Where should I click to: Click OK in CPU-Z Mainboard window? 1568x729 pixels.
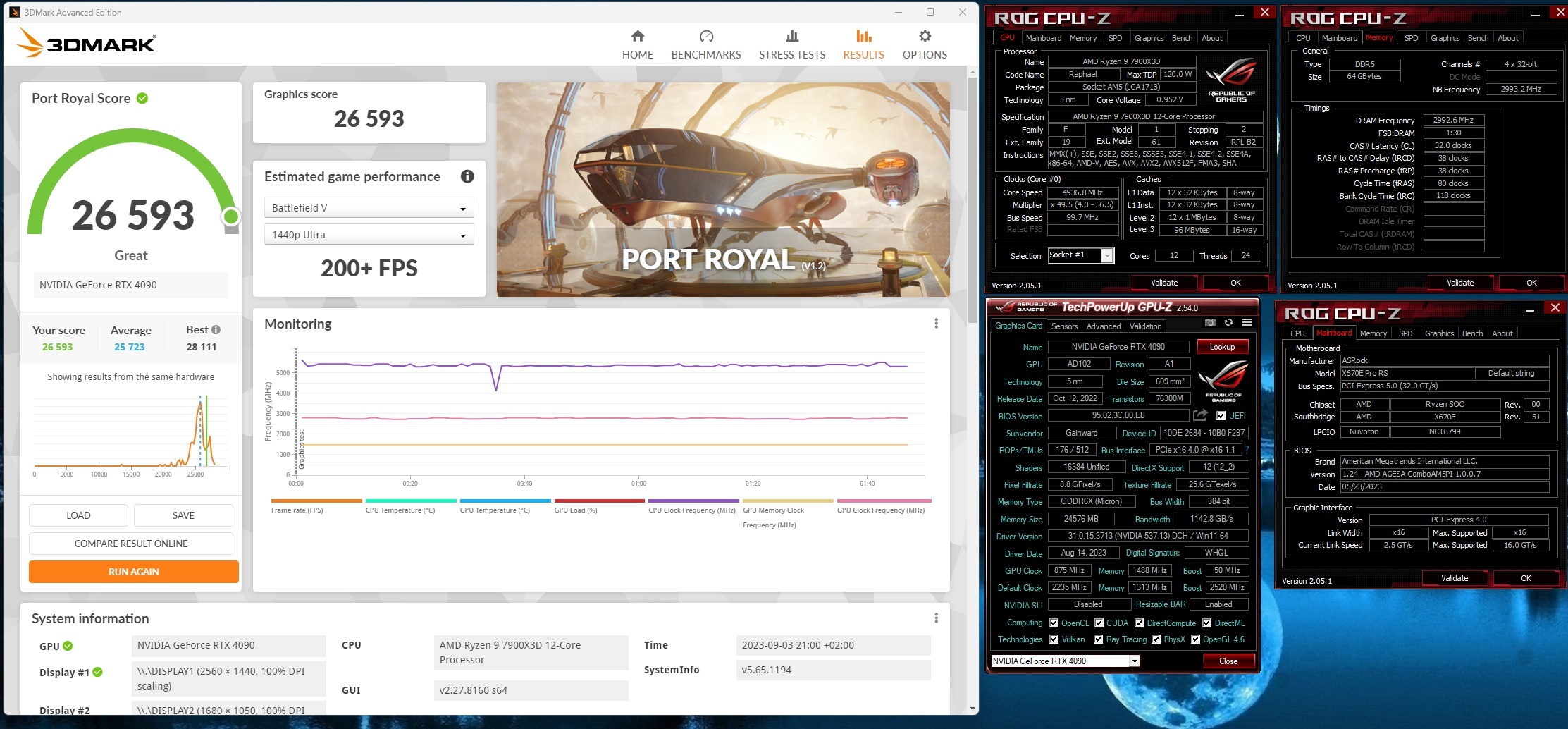[x=1526, y=578]
